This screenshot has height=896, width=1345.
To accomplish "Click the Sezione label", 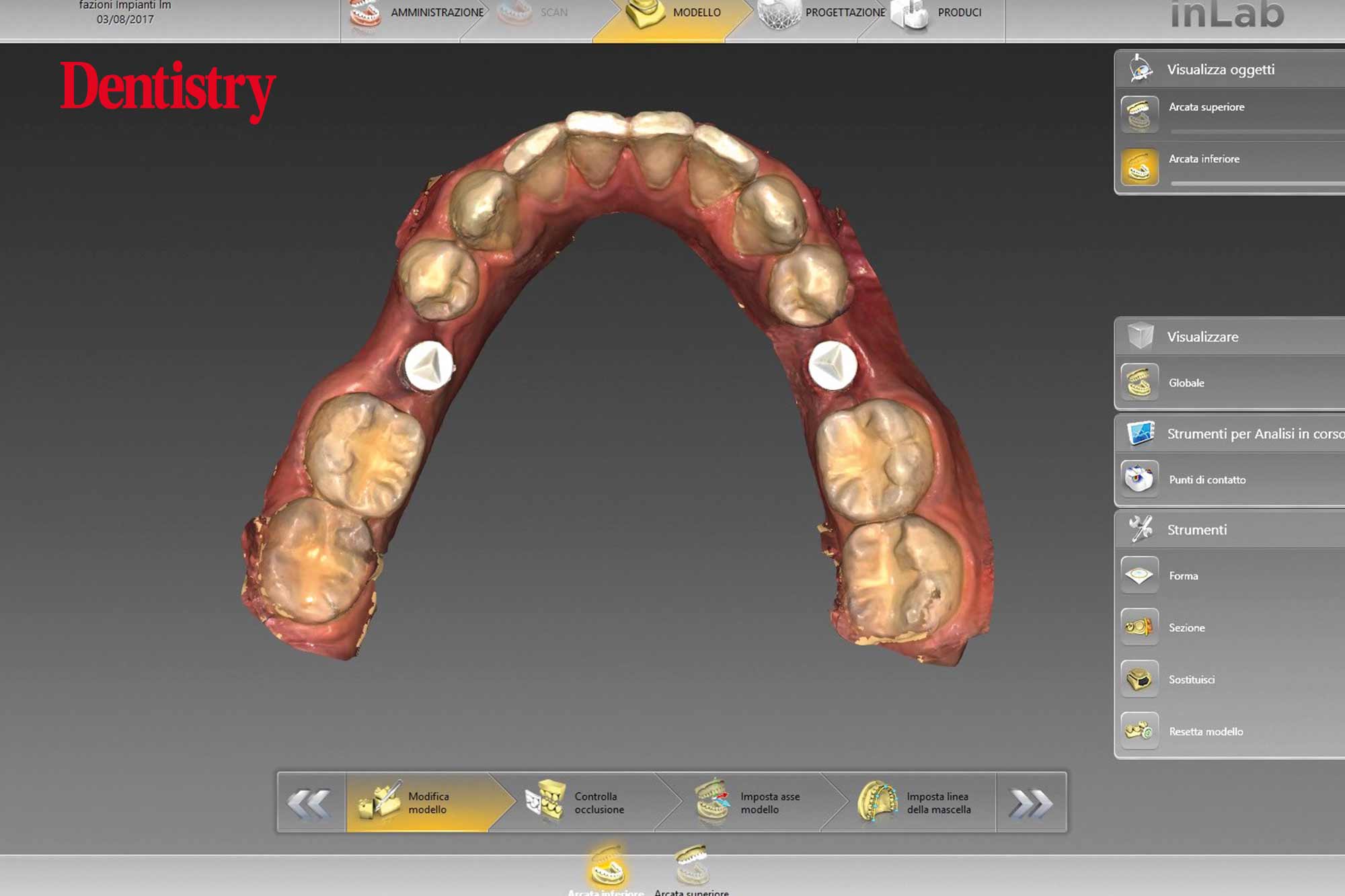I will click(1187, 628).
